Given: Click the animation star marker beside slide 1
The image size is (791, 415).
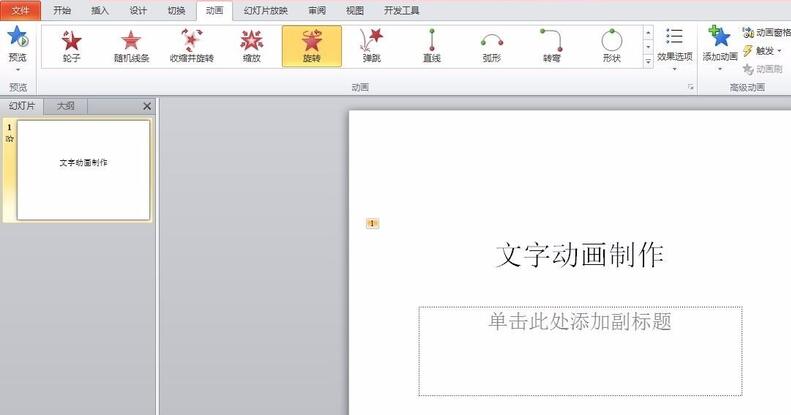Looking at the screenshot, I should pos(9,139).
